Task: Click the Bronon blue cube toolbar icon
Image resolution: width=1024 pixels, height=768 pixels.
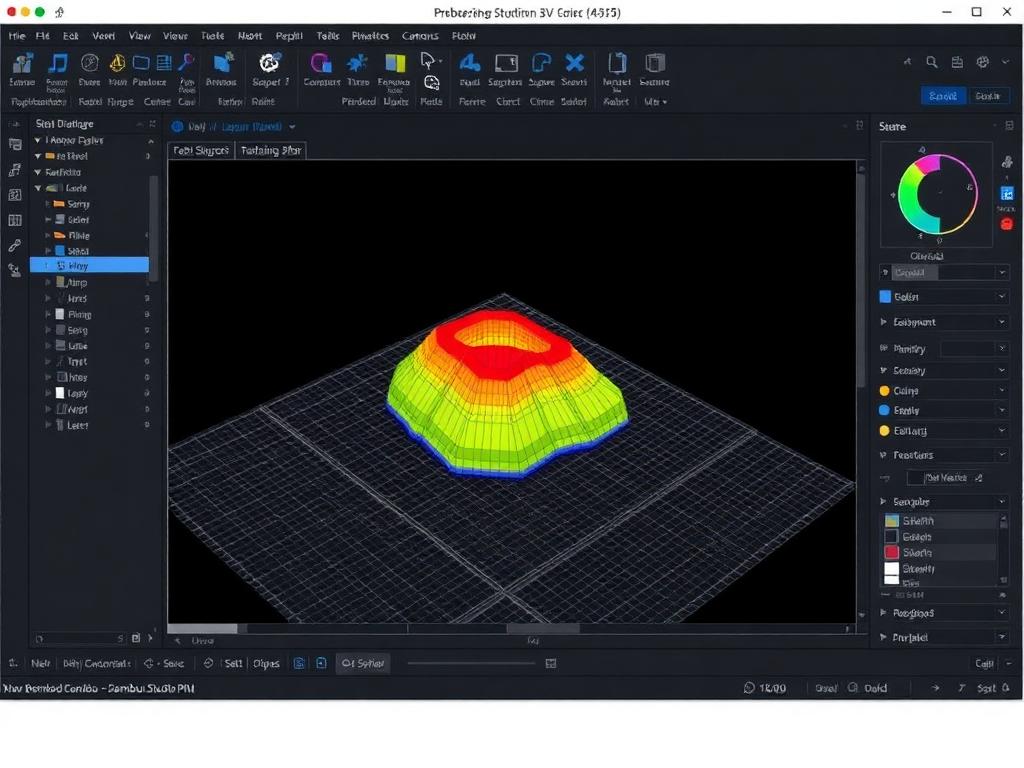Action: coord(223,63)
